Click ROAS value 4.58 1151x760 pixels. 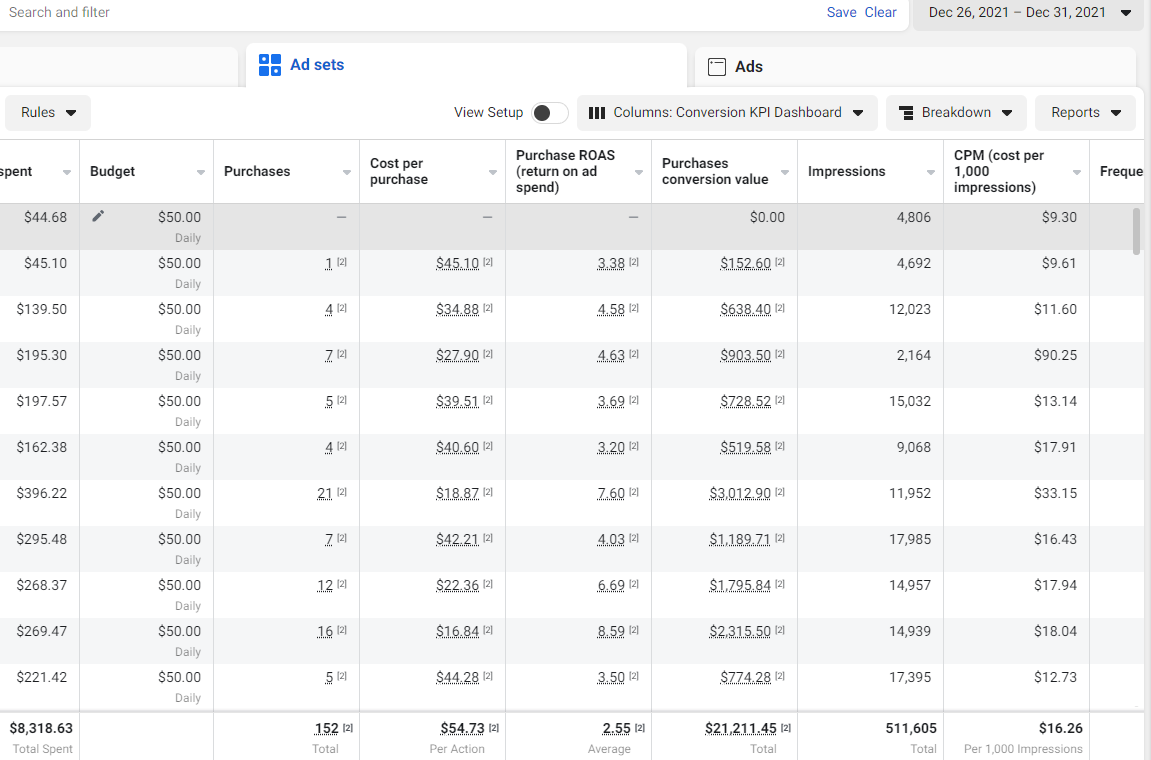pyautogui.click(x=611, y=309)
